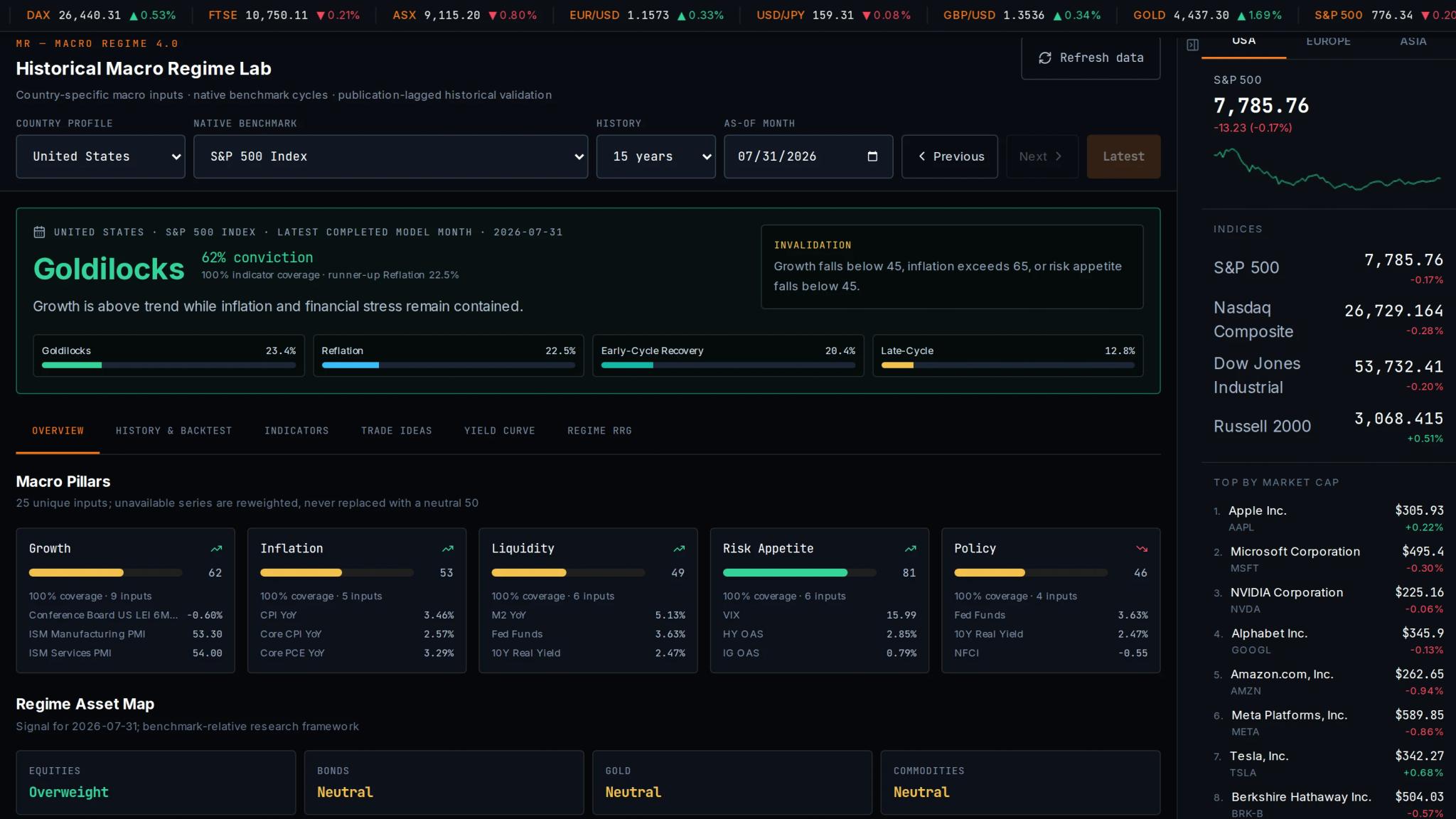Collapse the market sidebar panel icon
Image resolution: width=1456 pixels, height=819 pixels.
1192,45
